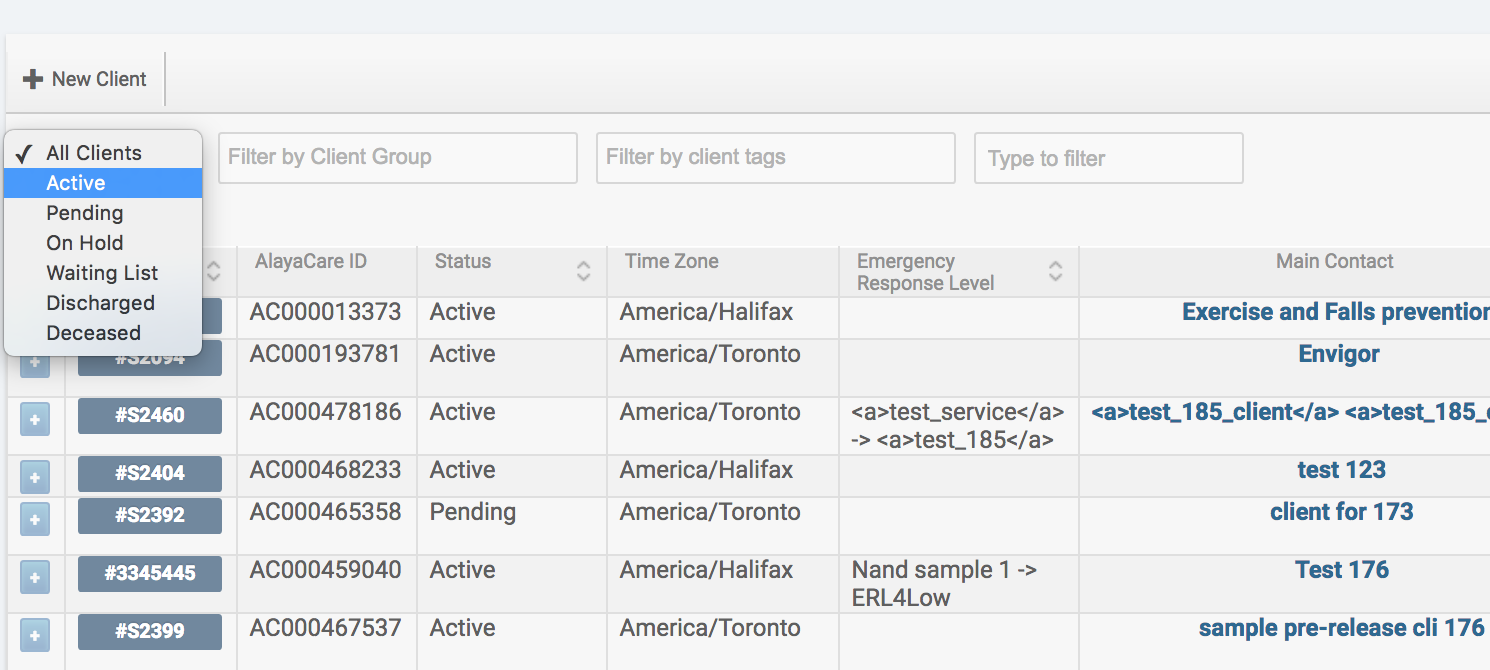Select the Deceased status option

pyautogui.click(x=93, y=333)
